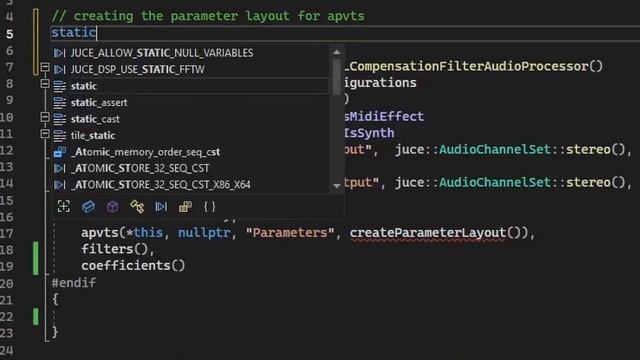Screen dimensions: 640x360
Task: Collapse the code block on line 8
Action: tap(45, 84)
